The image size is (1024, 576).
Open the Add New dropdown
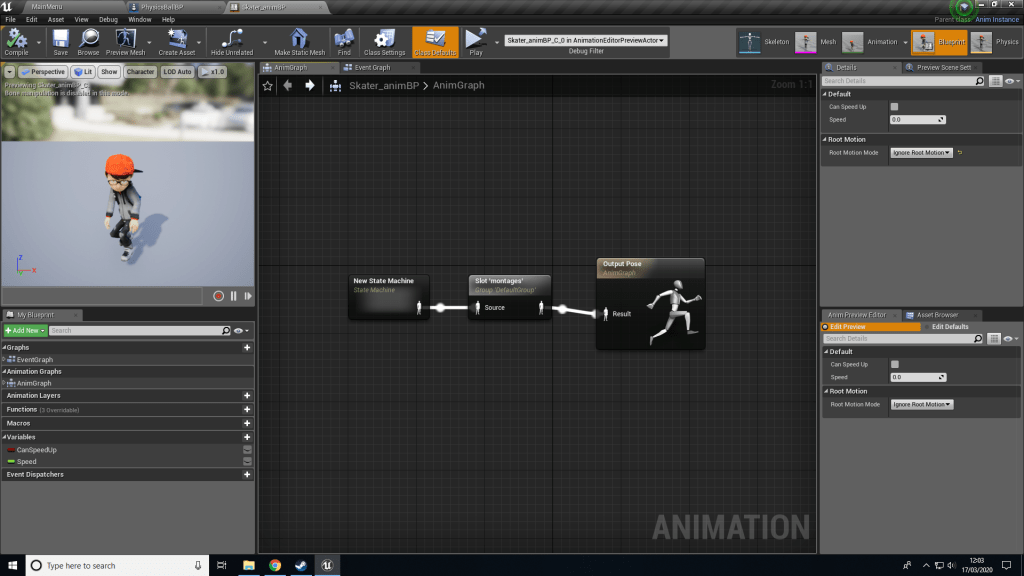[x=25, y=330]
